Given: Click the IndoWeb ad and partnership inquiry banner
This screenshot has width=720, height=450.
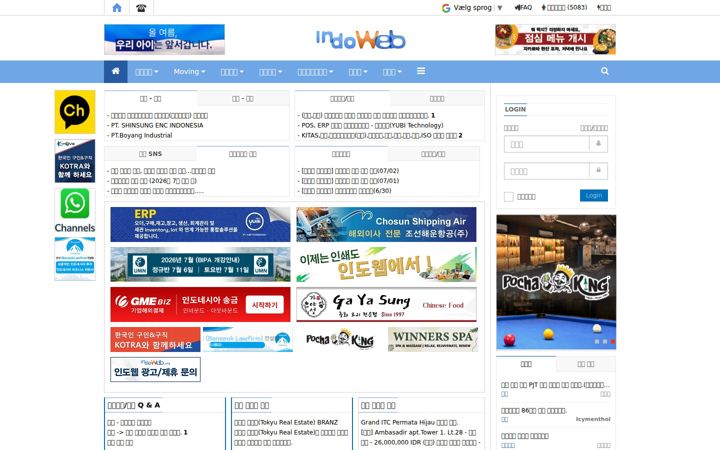Looking at the screenshot, I should pos(155,370).
